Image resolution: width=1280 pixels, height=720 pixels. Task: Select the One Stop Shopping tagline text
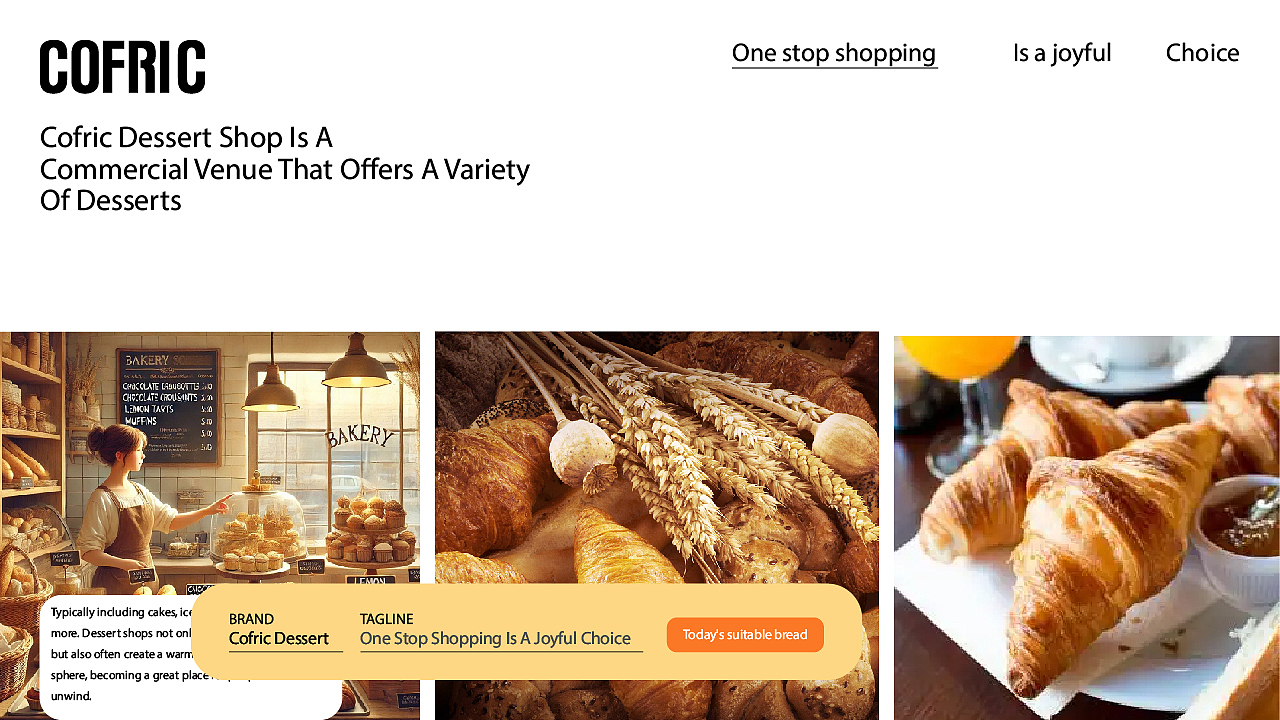click(x=495, y=638)
